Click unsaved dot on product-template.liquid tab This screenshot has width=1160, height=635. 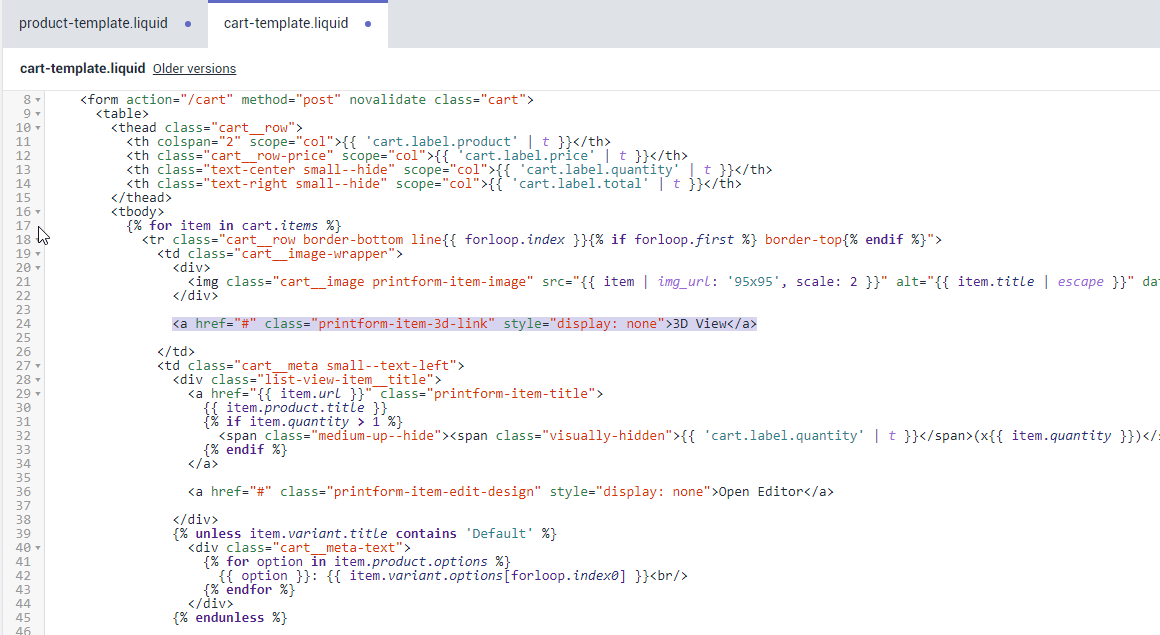pos(188,24)
